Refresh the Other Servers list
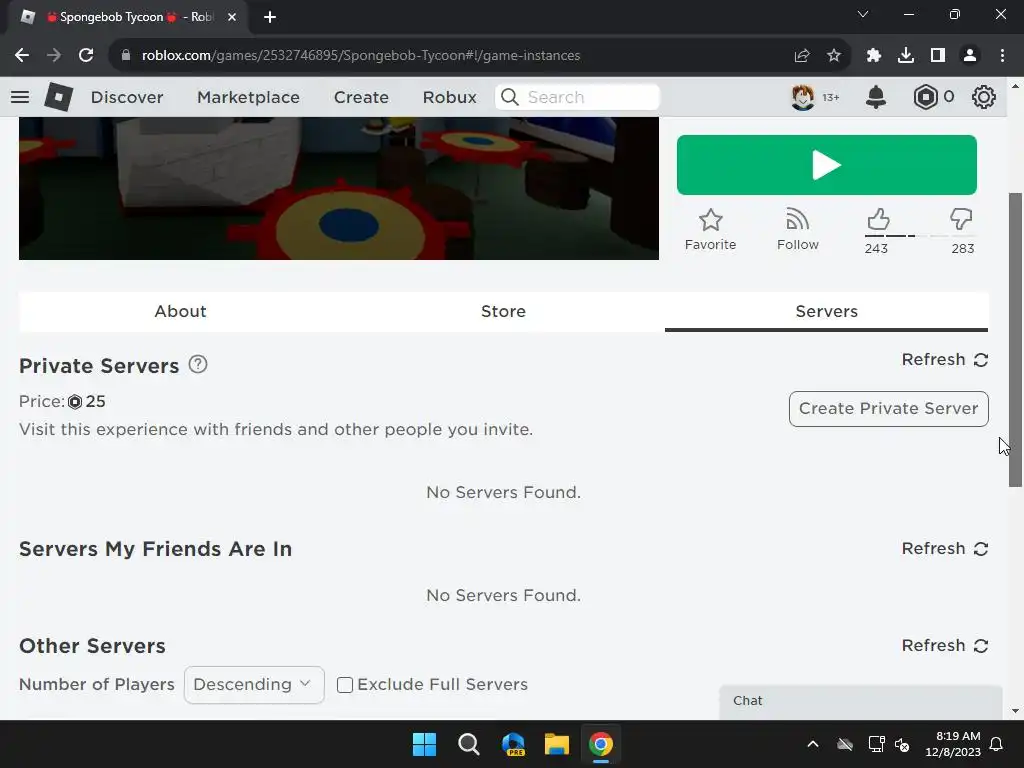This screenshot has width=1024, height=768. [x=945, y=646]
